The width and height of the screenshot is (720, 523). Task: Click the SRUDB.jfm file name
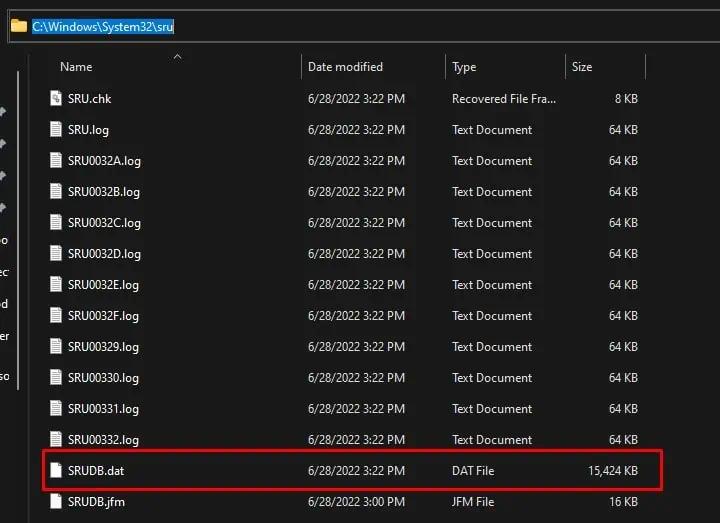pos(96,502)
